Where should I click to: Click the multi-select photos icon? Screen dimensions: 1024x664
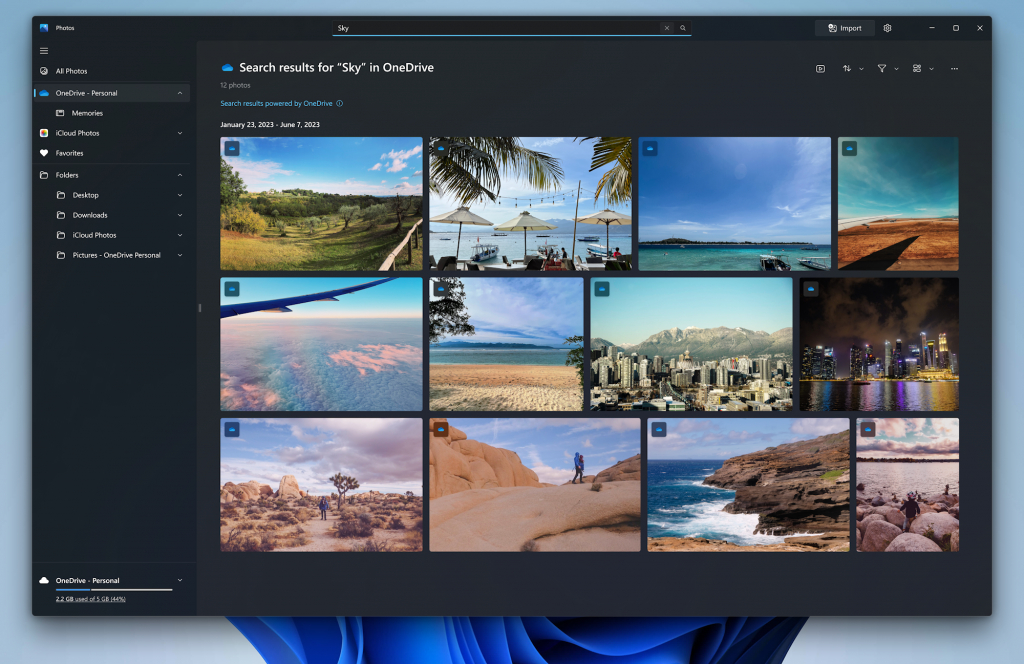(x=916, y=68)
